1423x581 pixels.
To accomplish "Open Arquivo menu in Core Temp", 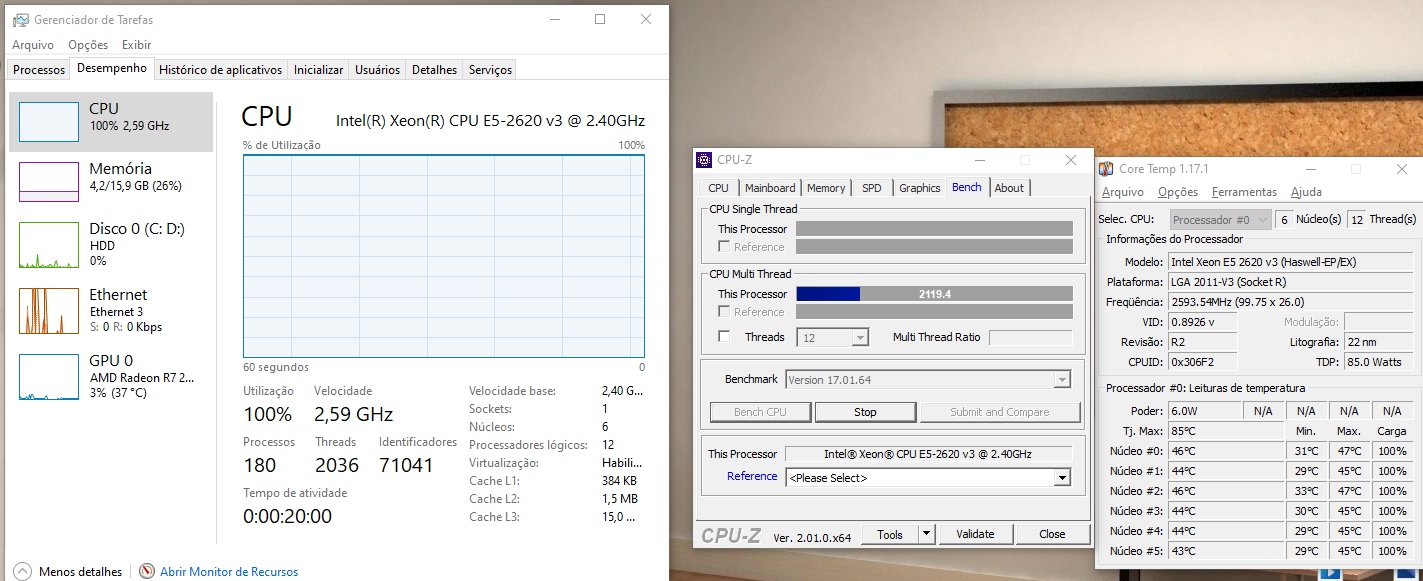I will [x=1122, y=192].
